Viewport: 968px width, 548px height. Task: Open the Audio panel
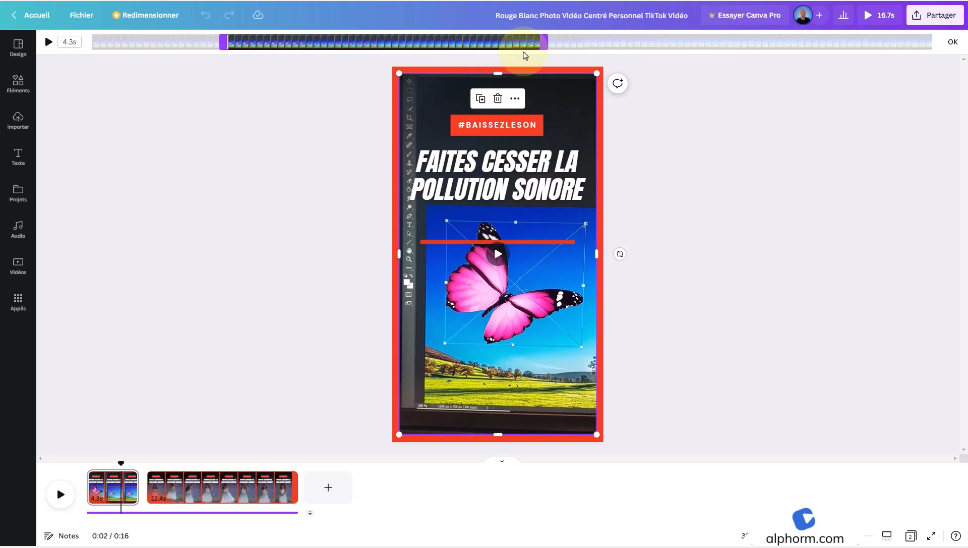(18, 229)
